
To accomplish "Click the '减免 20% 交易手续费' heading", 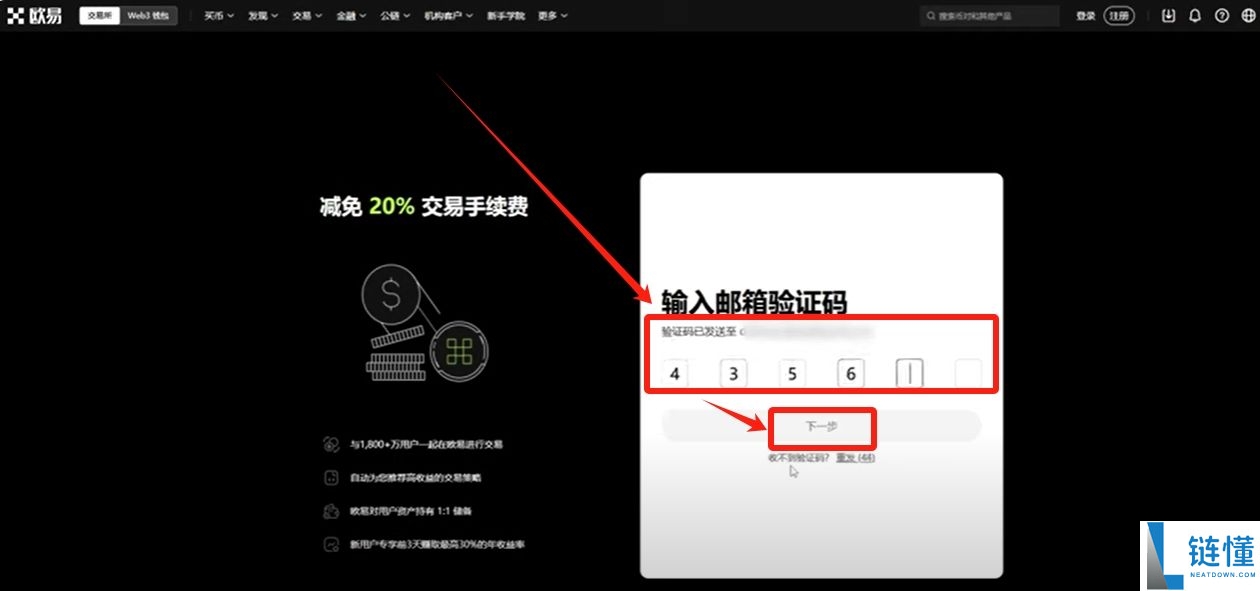I will 424,207.
